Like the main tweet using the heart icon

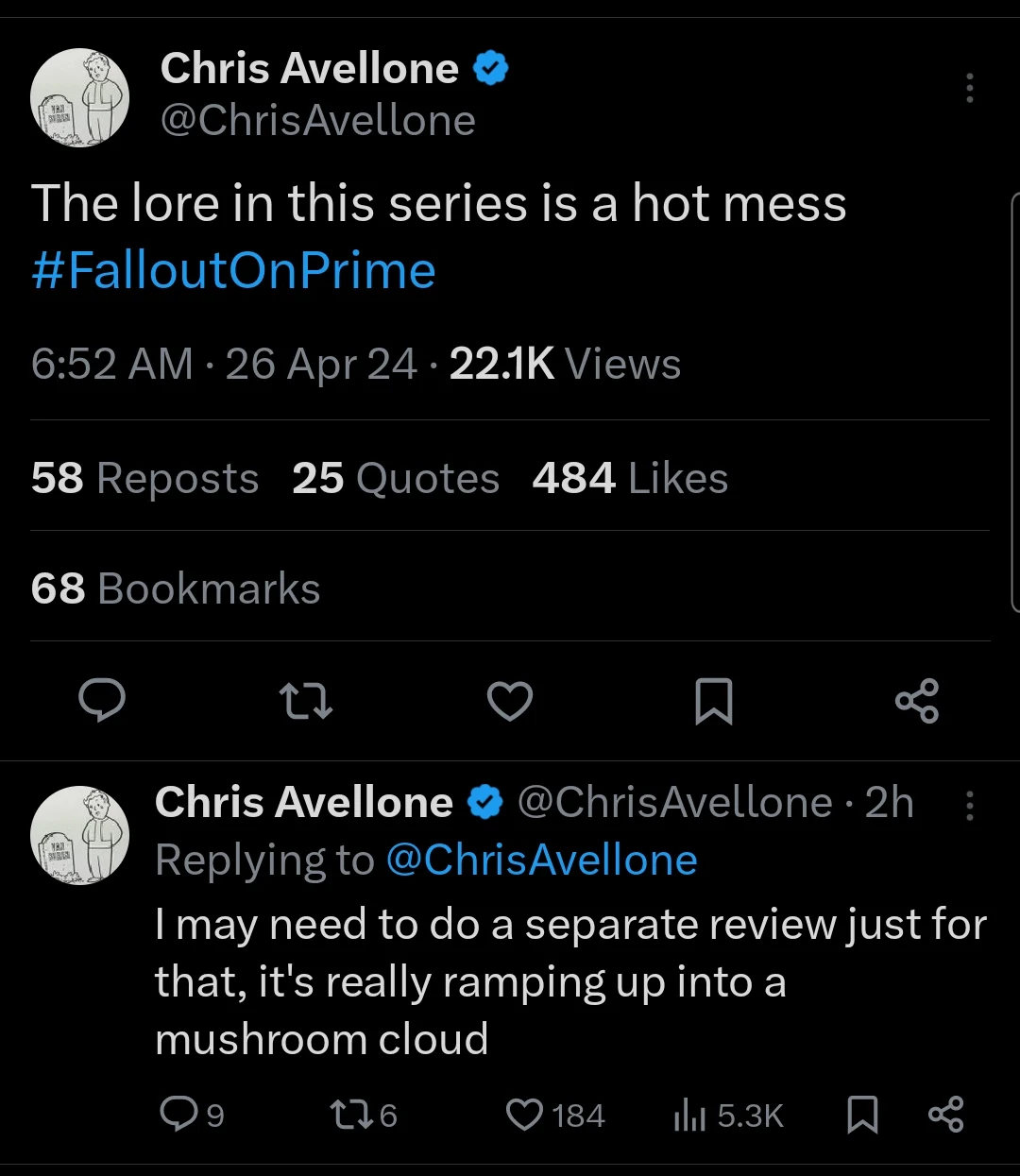(509, 701)
